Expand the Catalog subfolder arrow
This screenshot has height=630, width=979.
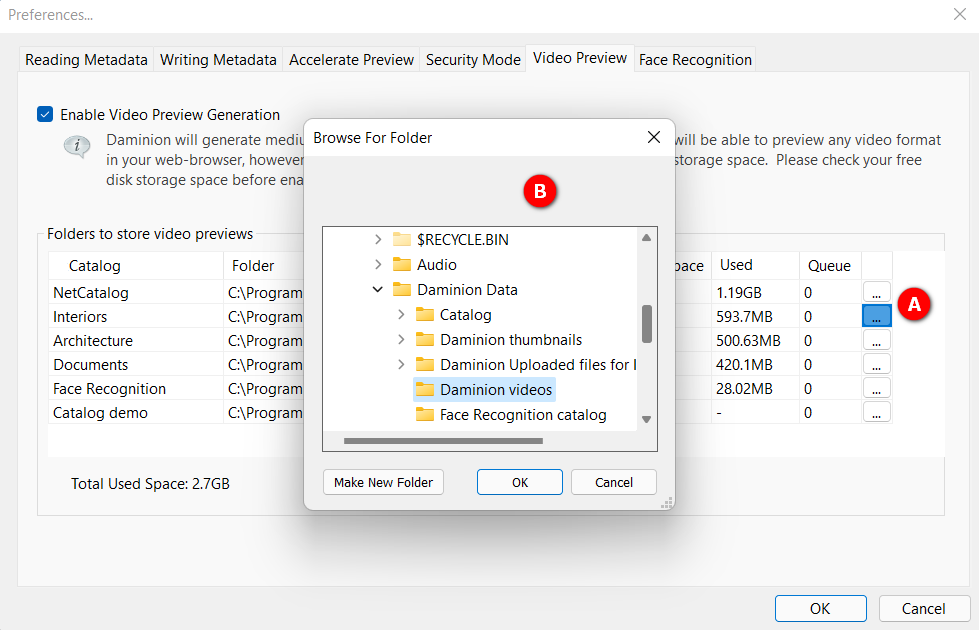(x=401, y=315)
